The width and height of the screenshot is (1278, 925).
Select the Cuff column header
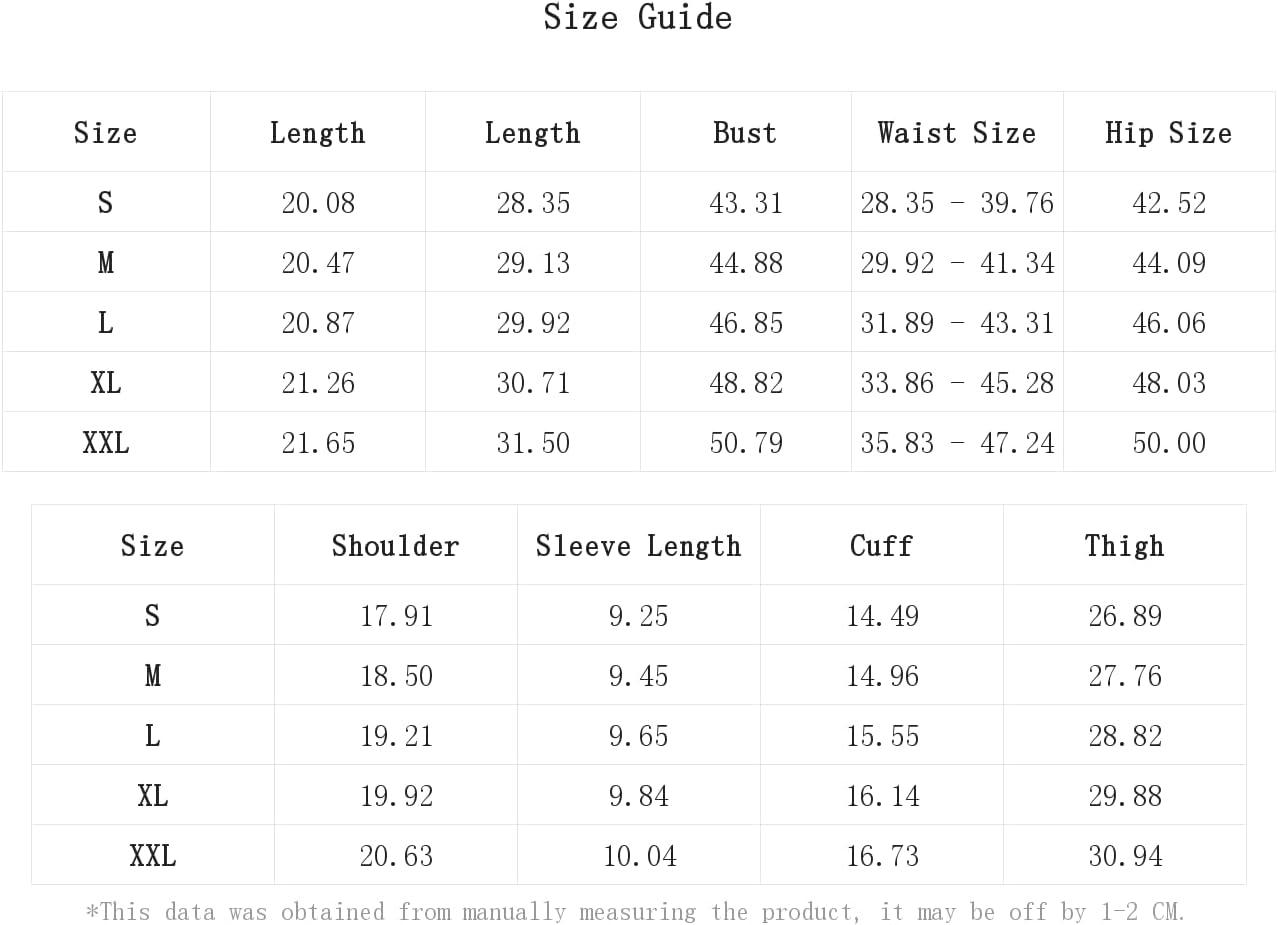pos(882,546)
